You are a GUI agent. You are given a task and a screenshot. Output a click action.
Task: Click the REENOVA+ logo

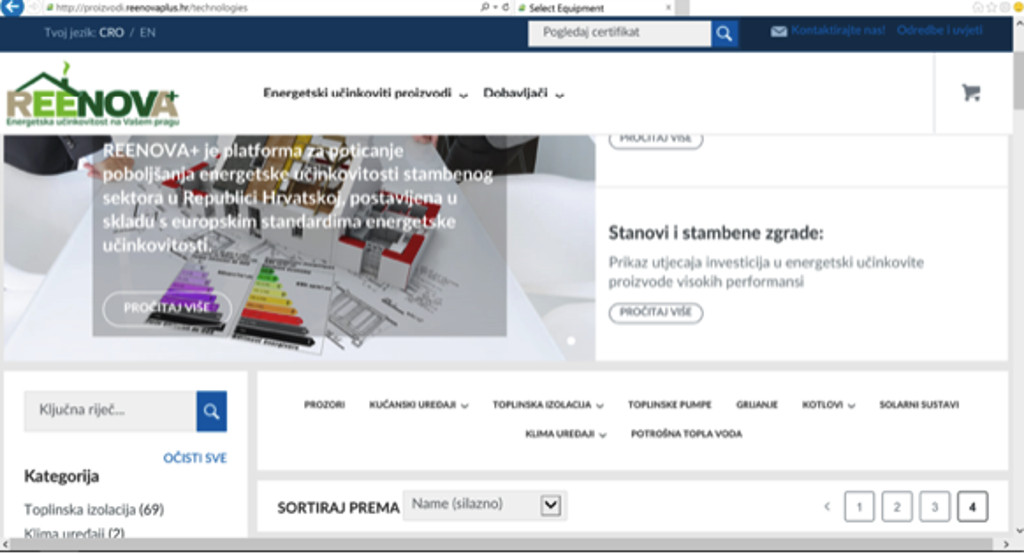(92, 95)
